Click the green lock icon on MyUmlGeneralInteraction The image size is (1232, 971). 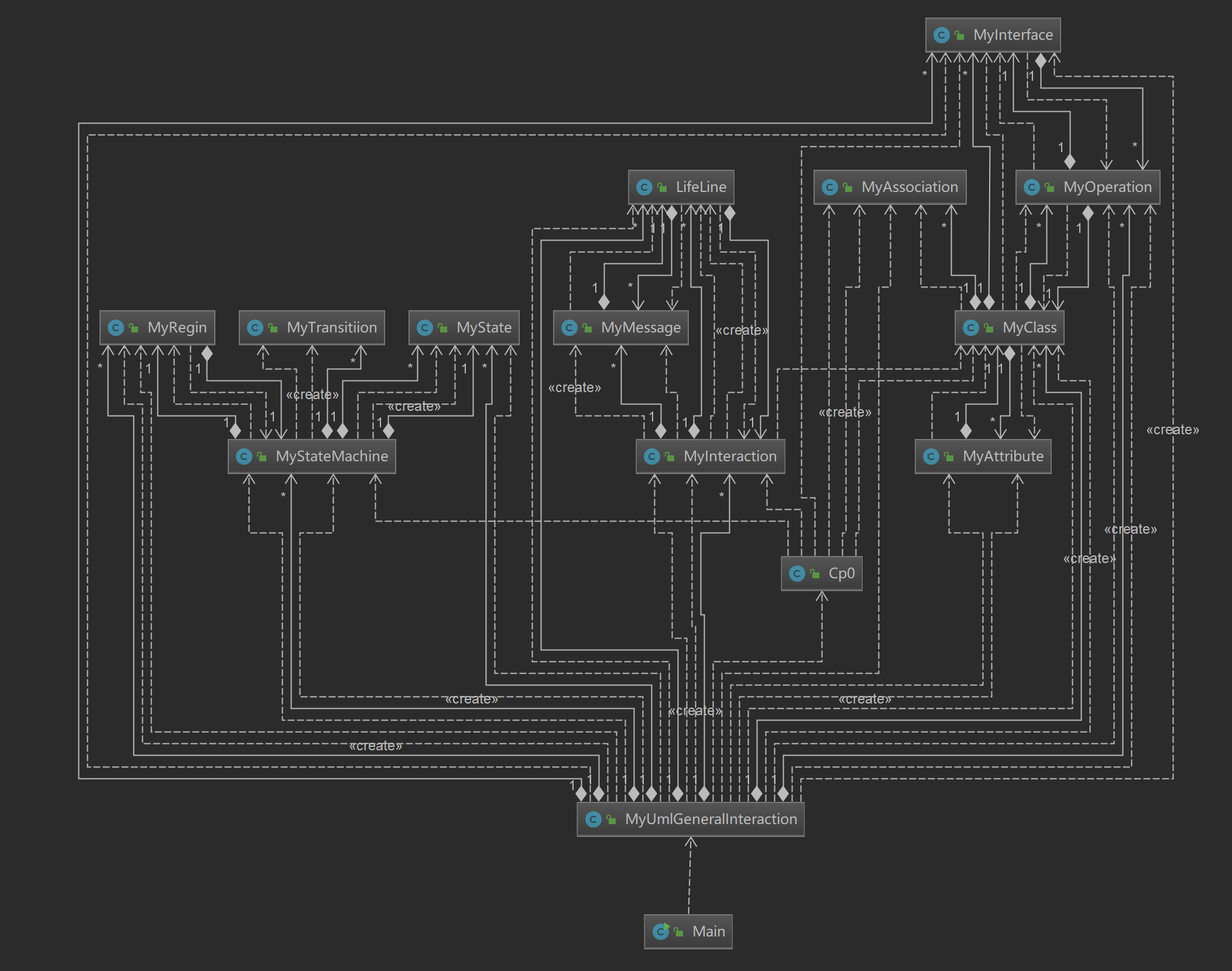[611, 819]
